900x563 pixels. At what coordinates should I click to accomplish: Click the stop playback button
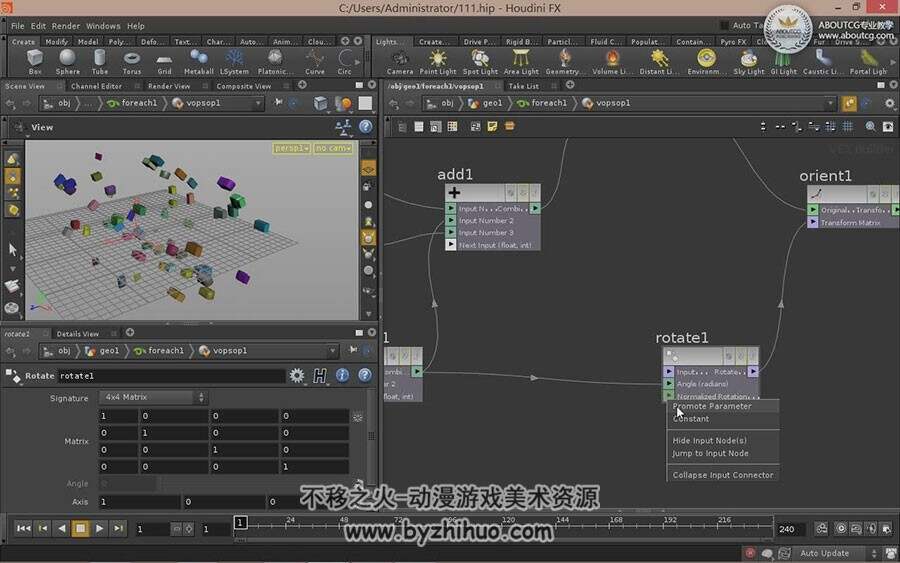coord(80,528)
